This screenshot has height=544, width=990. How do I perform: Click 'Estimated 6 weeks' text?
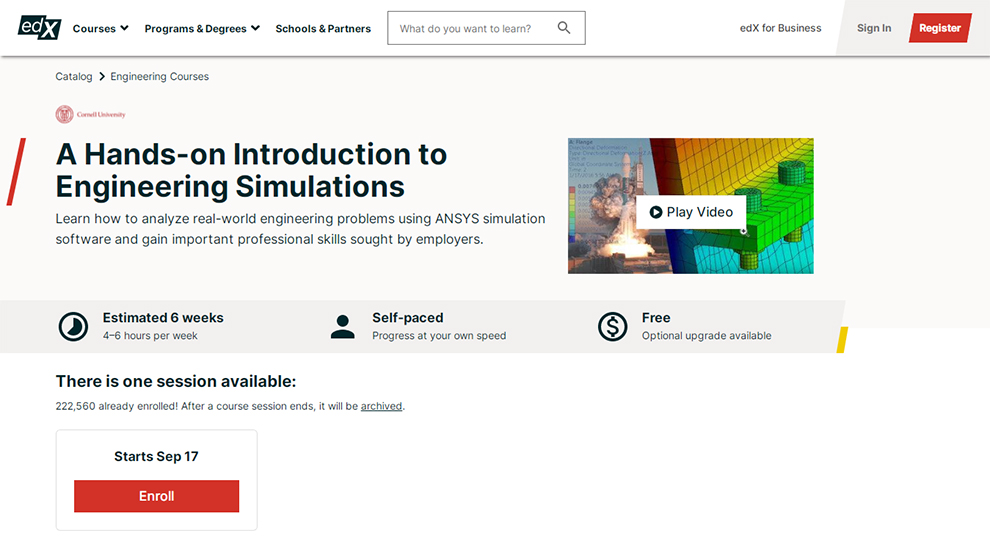(163, 317)
